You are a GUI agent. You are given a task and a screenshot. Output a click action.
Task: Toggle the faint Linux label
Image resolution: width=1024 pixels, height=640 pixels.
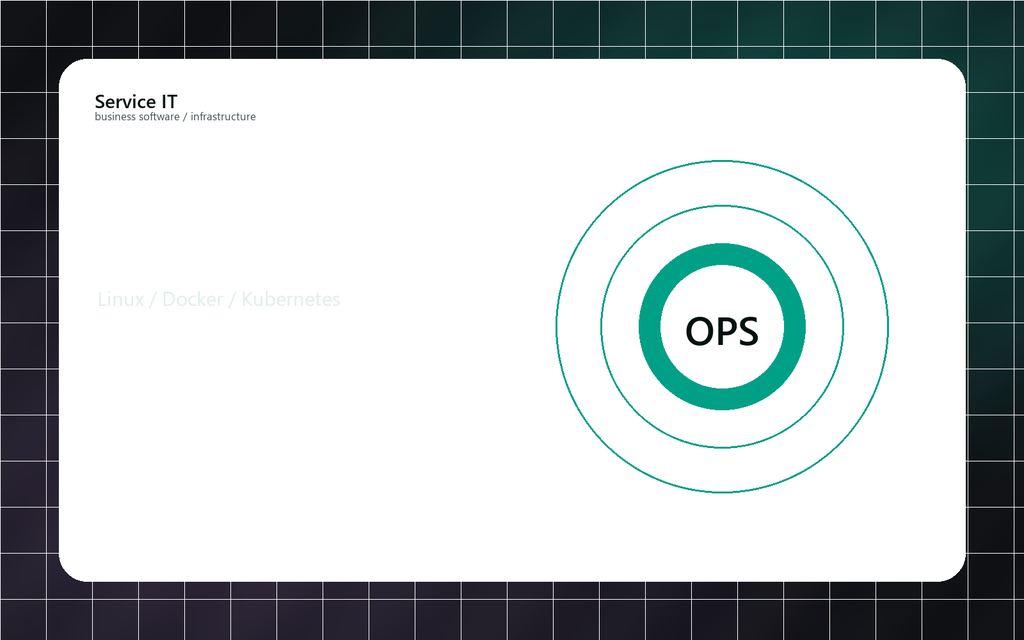click(x=120, y=299)
